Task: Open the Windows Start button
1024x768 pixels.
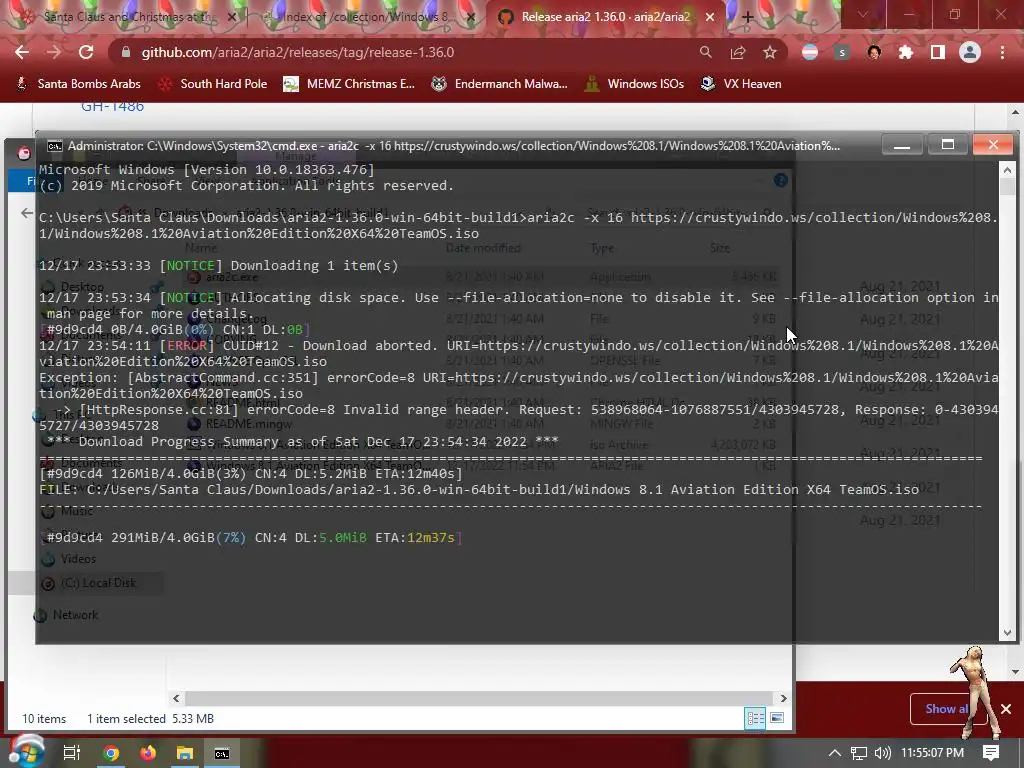Action: coord(26,752)
